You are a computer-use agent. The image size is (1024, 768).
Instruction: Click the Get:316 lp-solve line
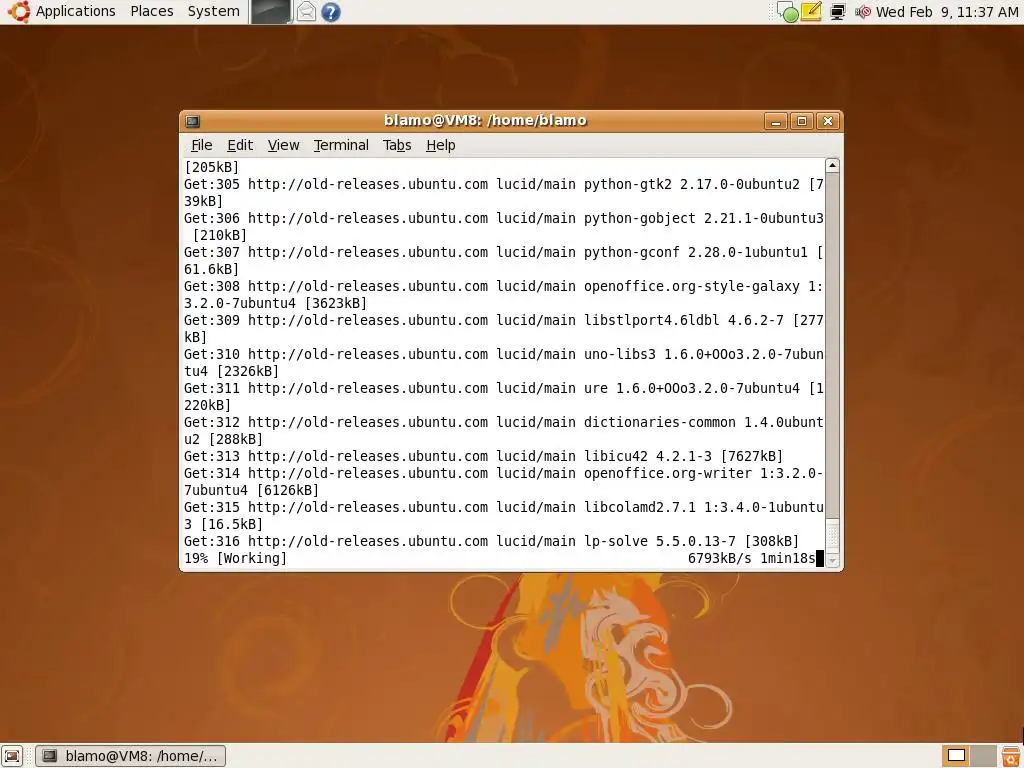point(491,541)
